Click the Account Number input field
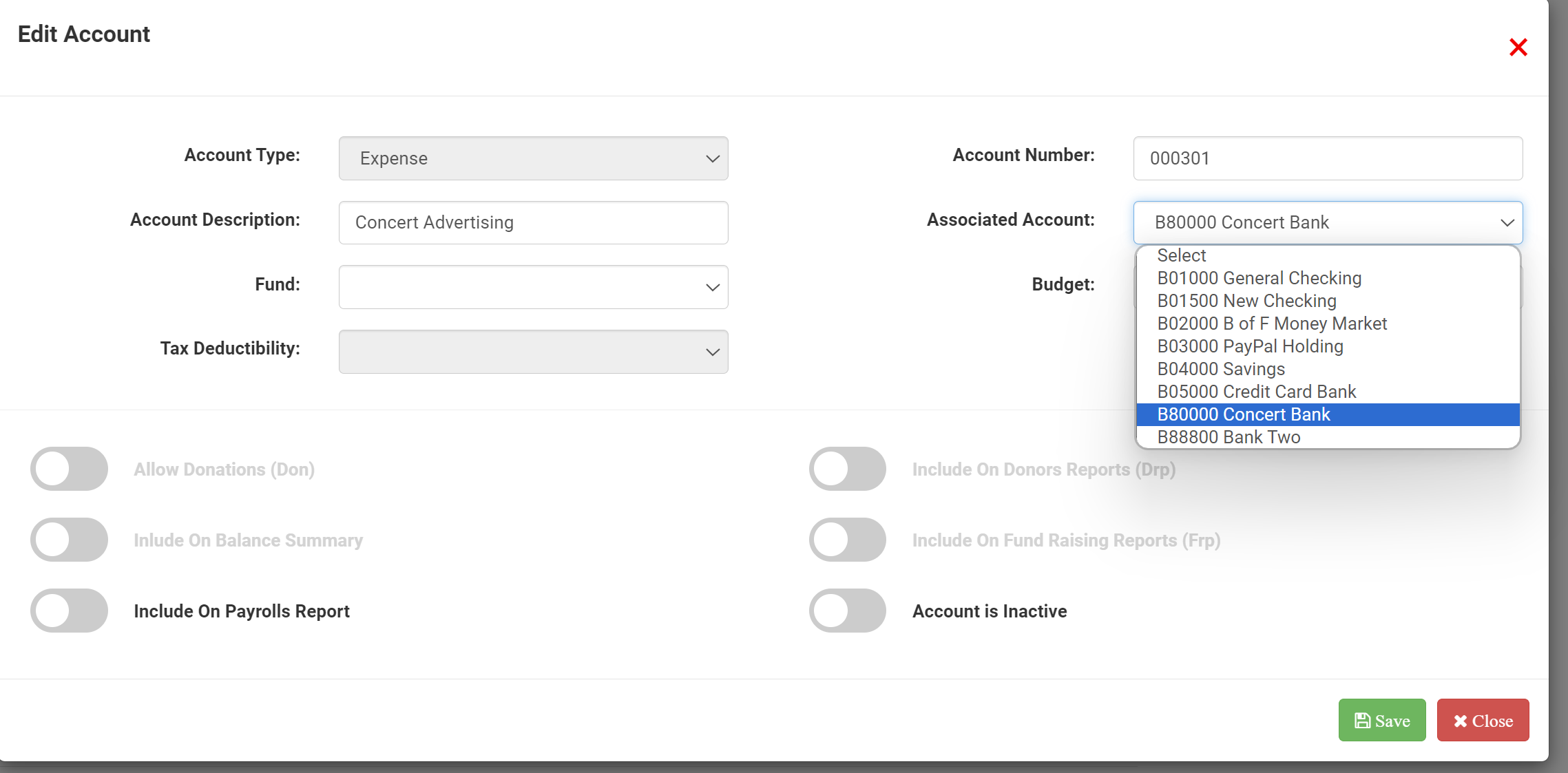 point(1327,158)
